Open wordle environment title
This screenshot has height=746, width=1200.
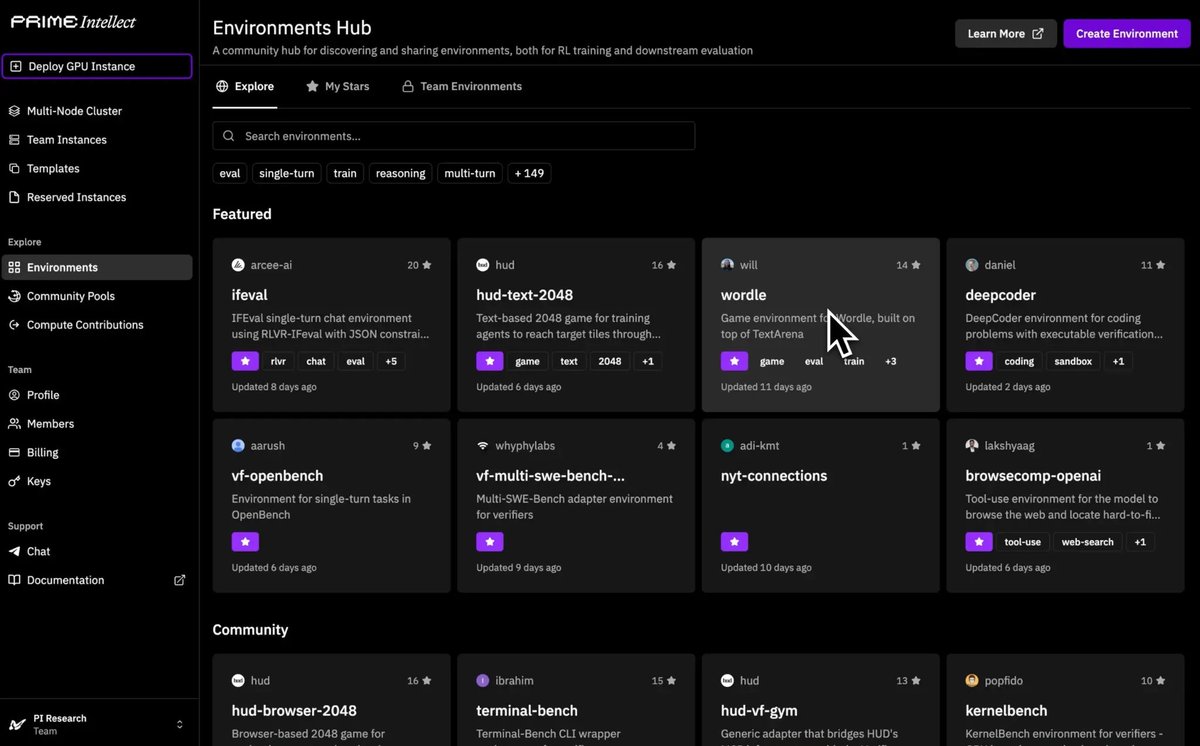coord(744,295)
